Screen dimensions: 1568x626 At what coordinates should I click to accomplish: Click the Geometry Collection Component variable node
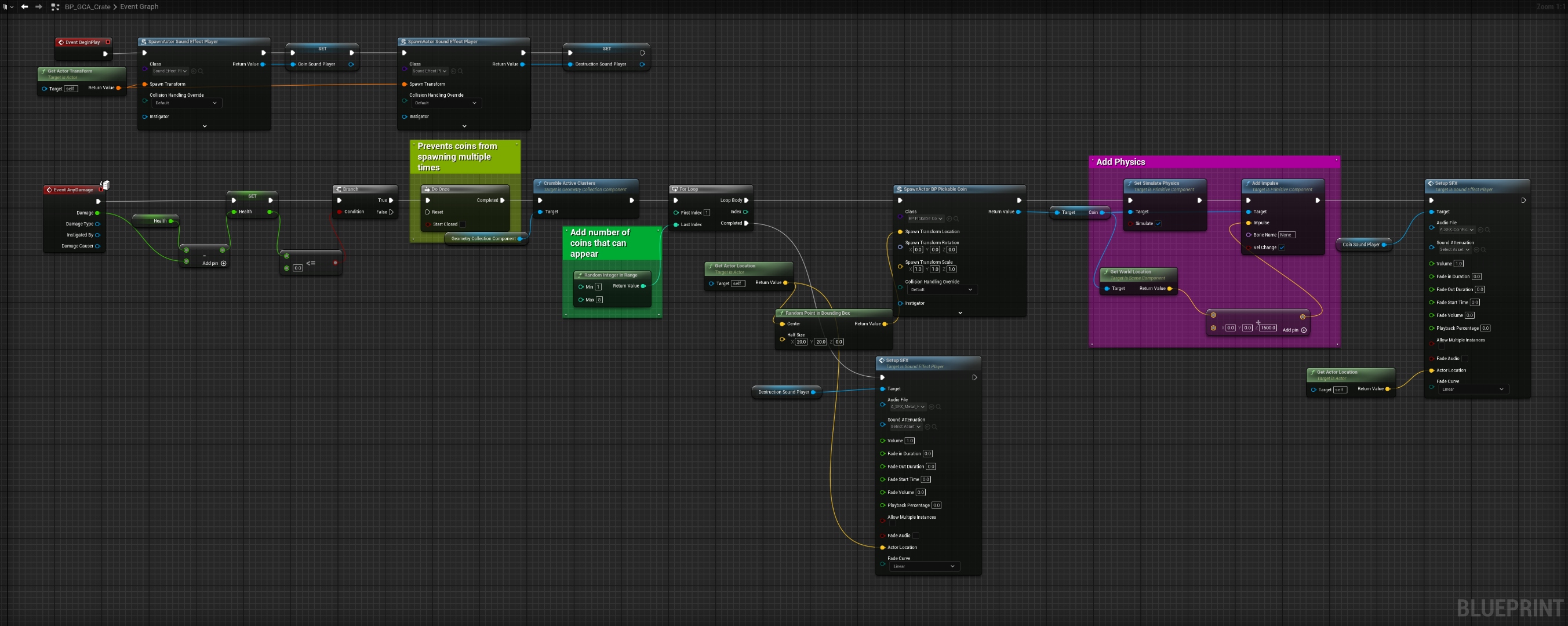click(x=486, y=239)
